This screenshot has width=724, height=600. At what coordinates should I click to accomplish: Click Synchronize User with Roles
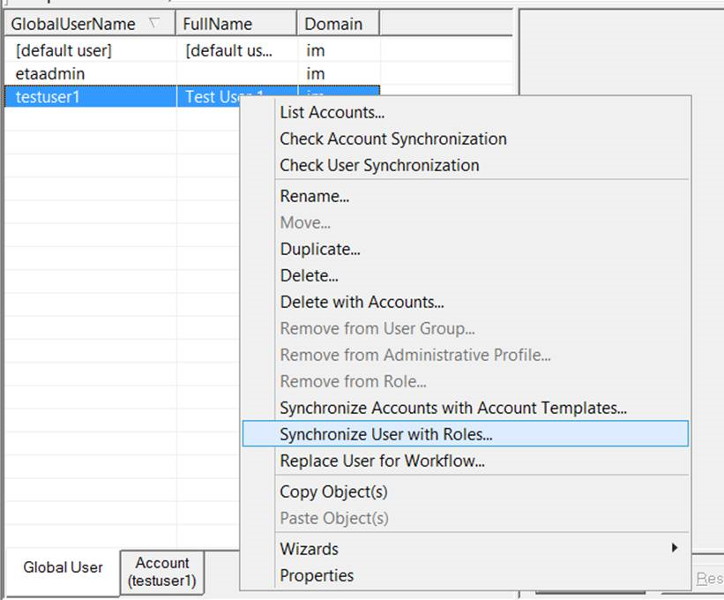[386, 434]
